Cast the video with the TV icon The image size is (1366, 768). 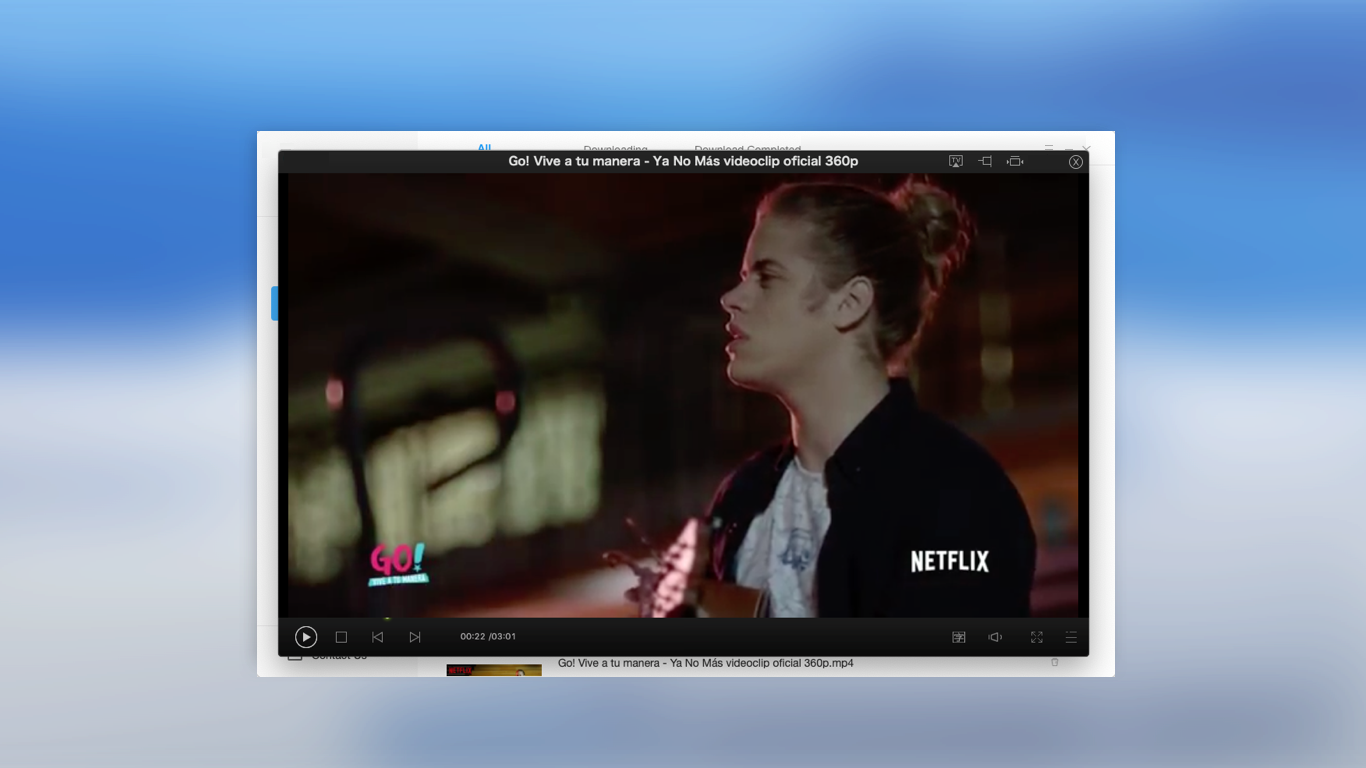click(x=955, y=161)
